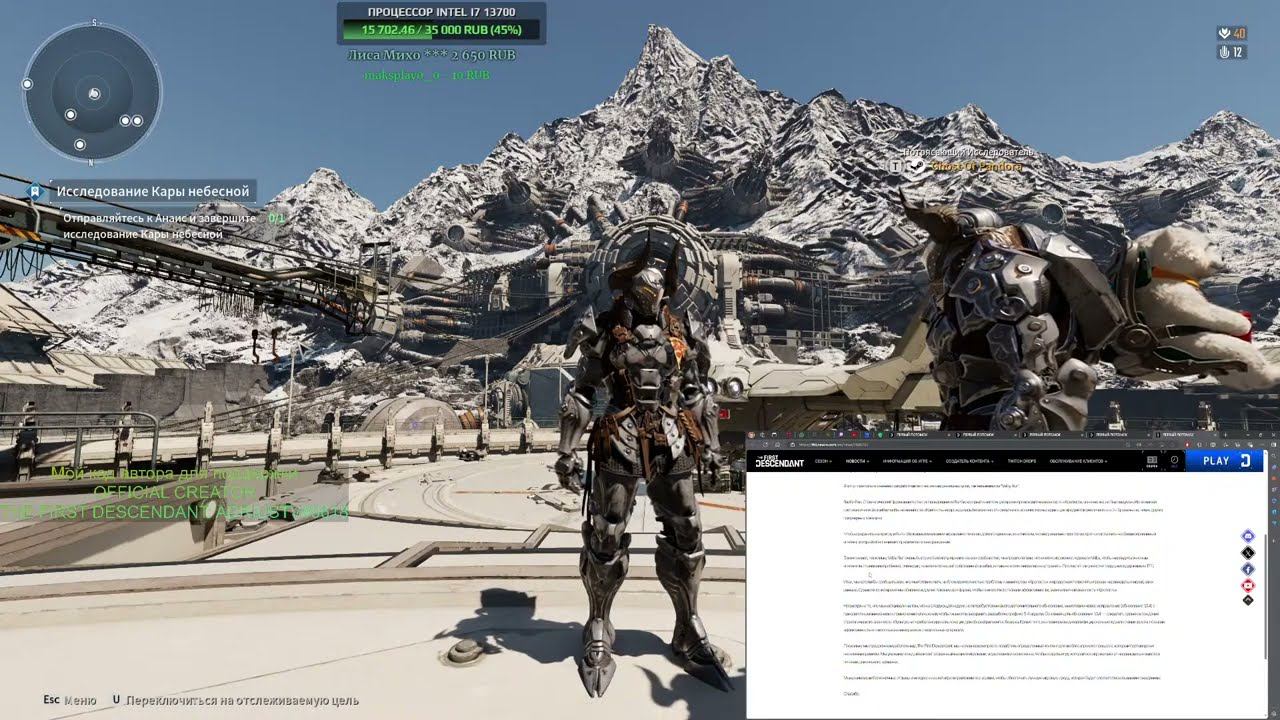Click the quest objective text about Анаис
The height and width of the screenshot is (720, 1280).
click(159, 226)
